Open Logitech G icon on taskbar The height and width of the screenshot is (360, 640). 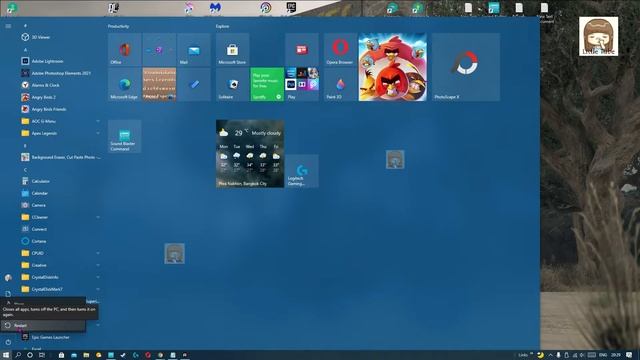coord(136,355)
